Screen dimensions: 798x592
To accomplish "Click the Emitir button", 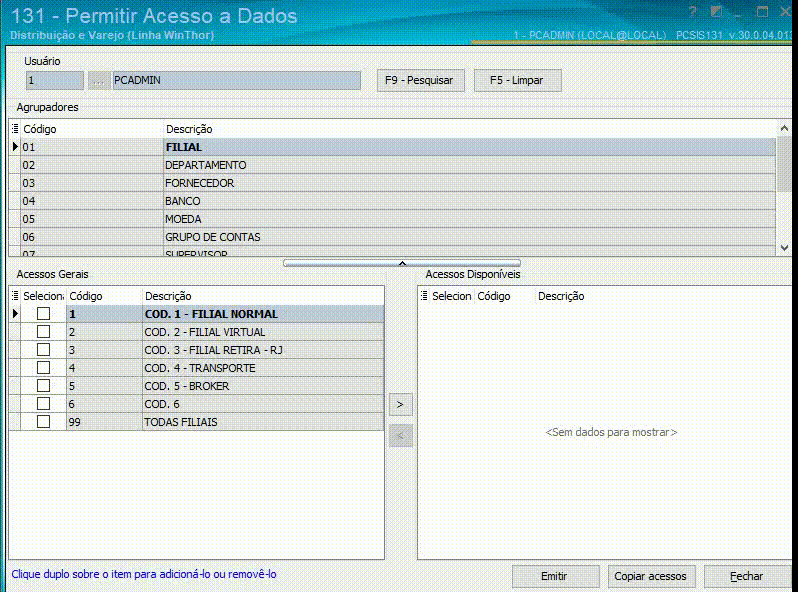I will pos(555,576).
